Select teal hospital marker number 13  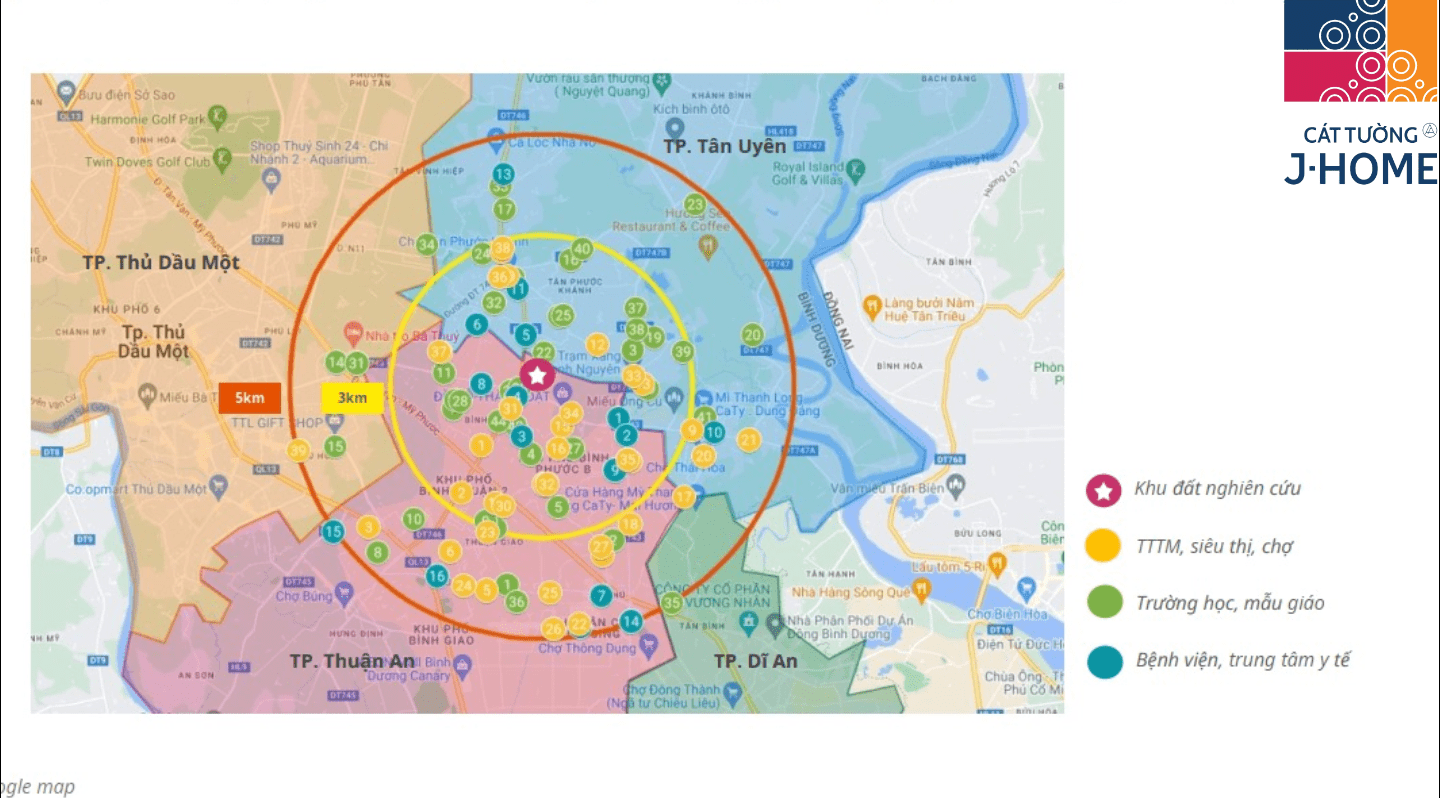tap(502, 175)
